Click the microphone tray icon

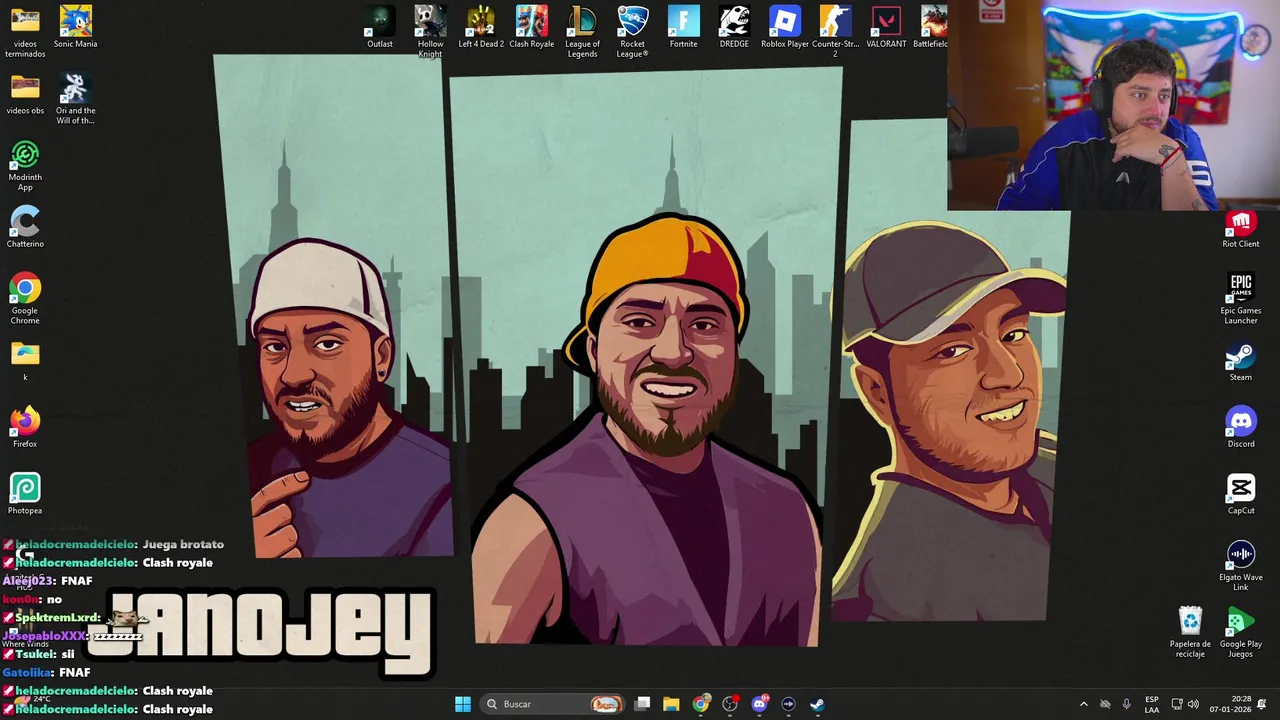[x=1127, y=704]
